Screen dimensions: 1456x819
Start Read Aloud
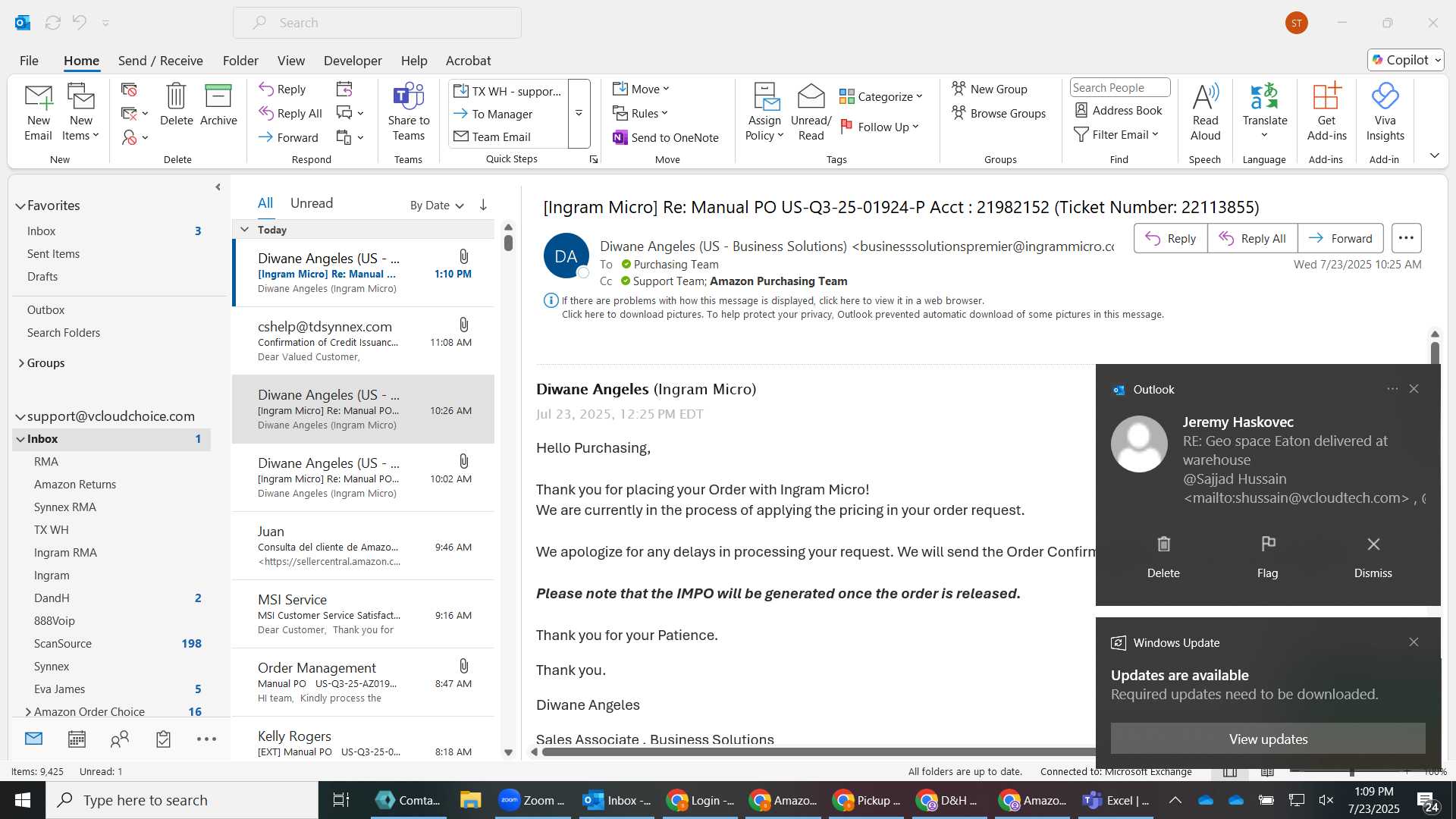point(1205,112)
